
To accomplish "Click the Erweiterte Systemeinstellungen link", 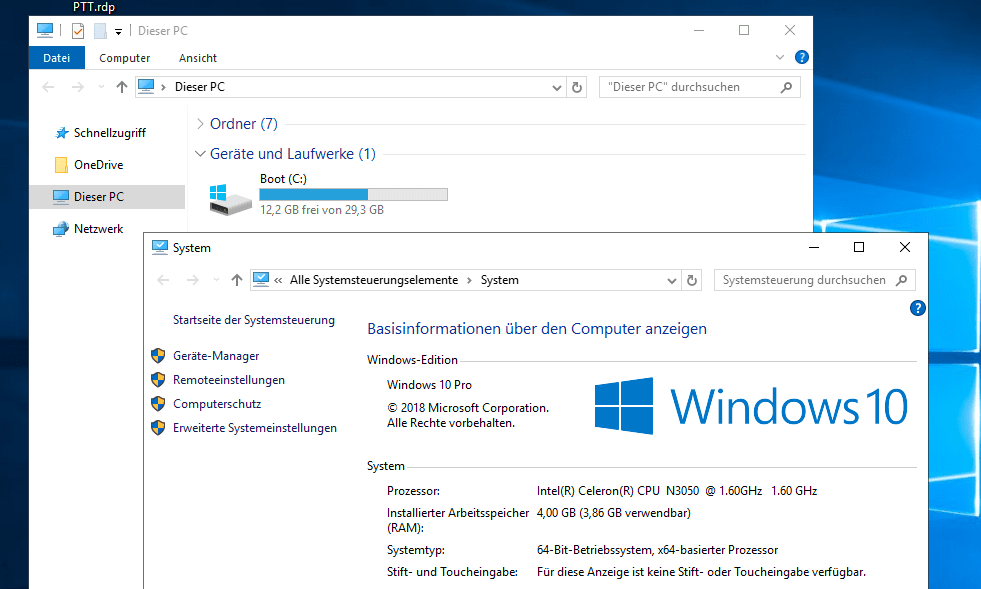I will click(254, 428).
